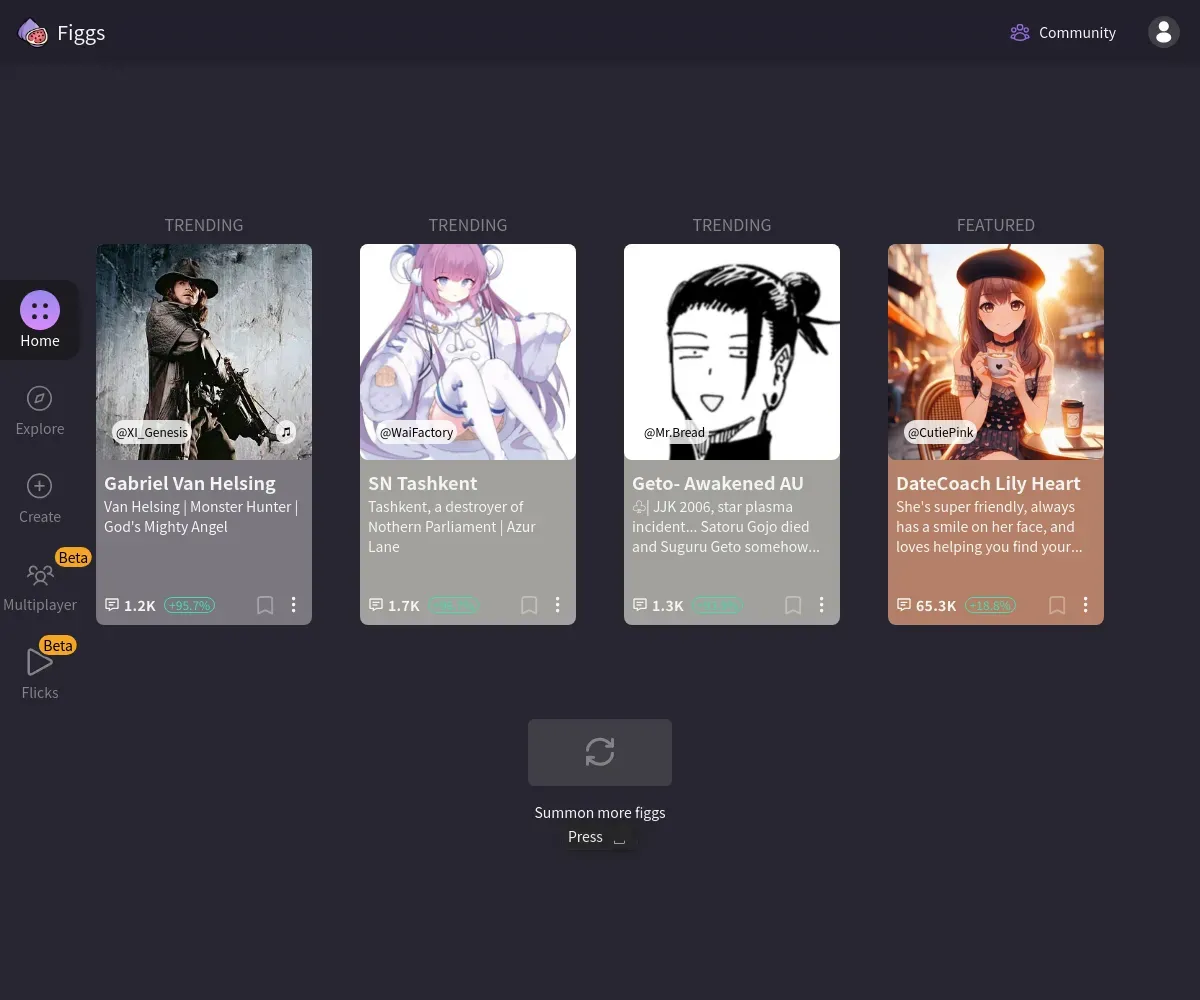The image size is (1200, 1000).
Task: Open the user profile avatar menu
Action: click(x=1164, y=32)
